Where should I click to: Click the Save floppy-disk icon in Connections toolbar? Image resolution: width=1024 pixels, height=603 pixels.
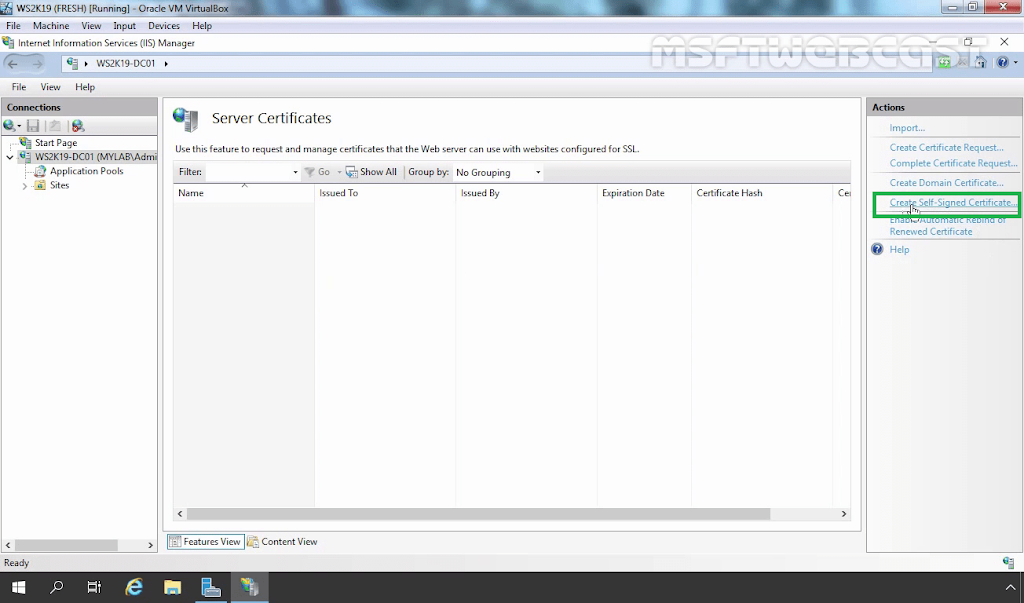33,125
